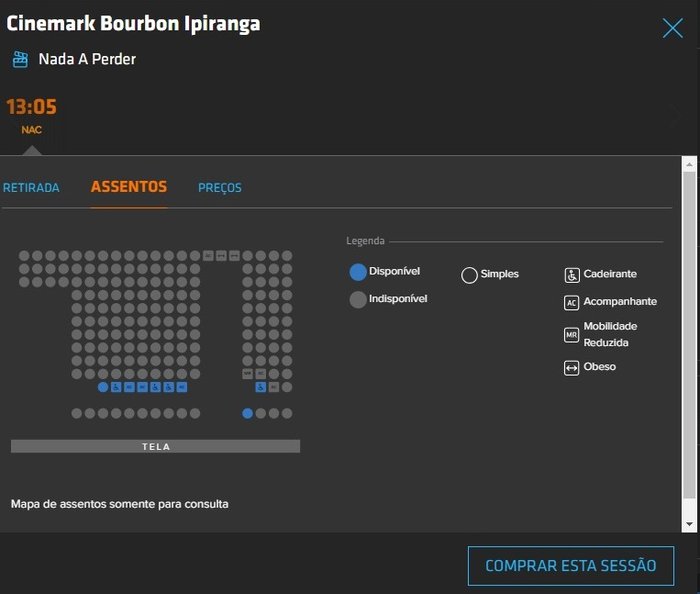700x594 pixels.
Task: Click the clapperboard movie icon beside Nada A Perder
Action: pyautogui.click(x=20, y=59)
